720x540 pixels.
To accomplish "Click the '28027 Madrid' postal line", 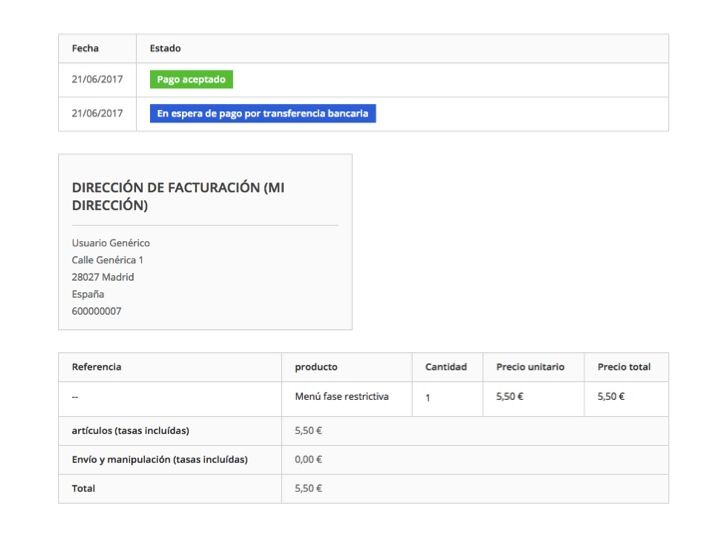I will coord(103,277).
